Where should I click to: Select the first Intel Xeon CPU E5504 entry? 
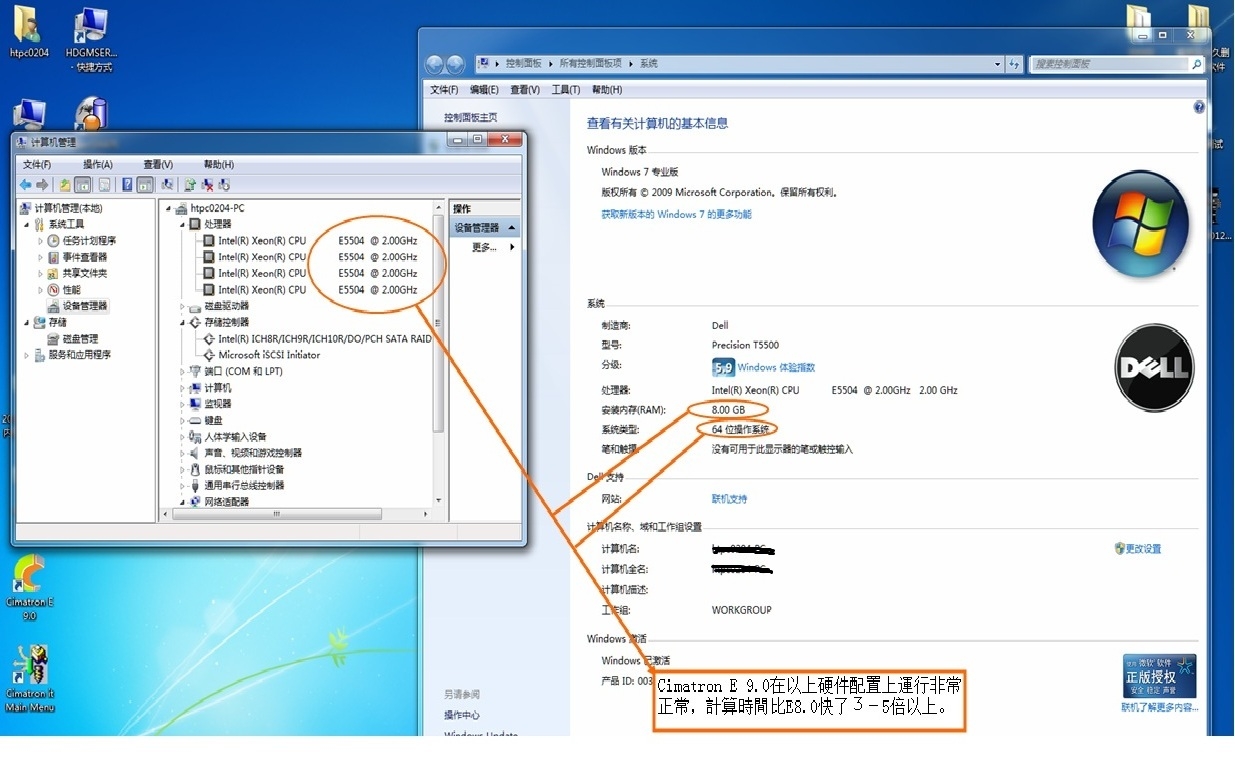point(318,241)
